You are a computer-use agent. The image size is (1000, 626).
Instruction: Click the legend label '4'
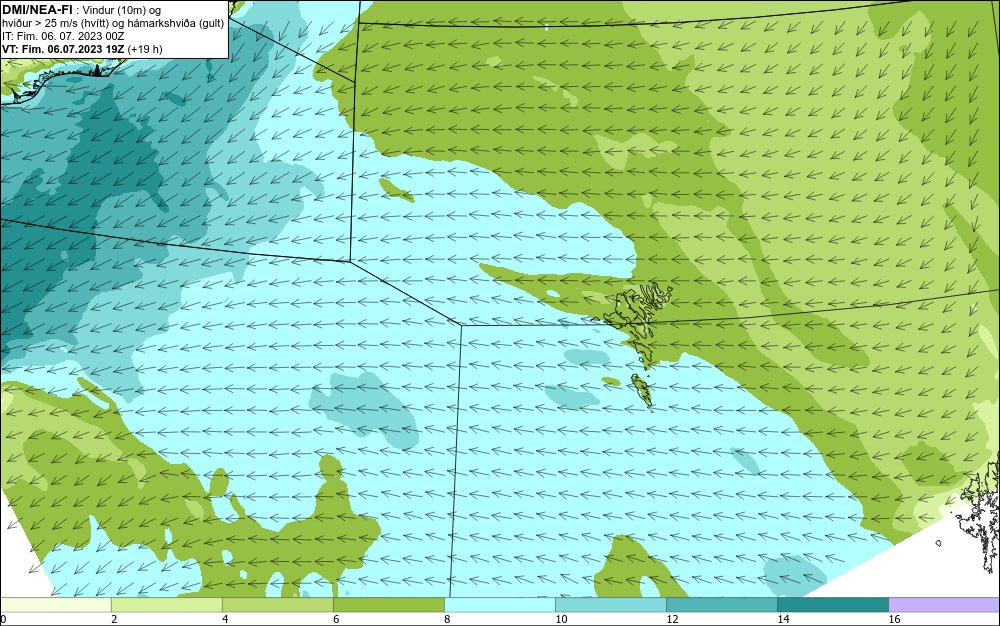point(225,619)
